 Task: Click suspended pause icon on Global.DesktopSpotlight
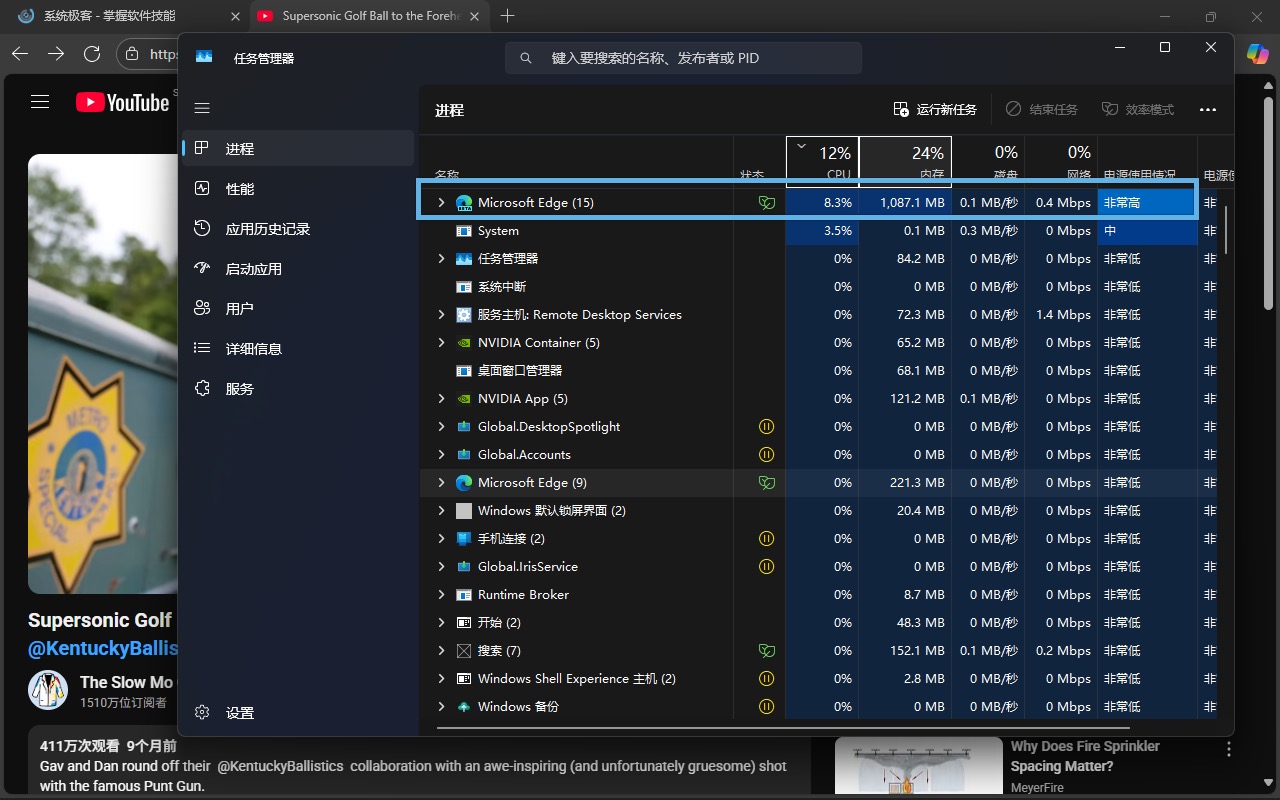click(767, 426)
